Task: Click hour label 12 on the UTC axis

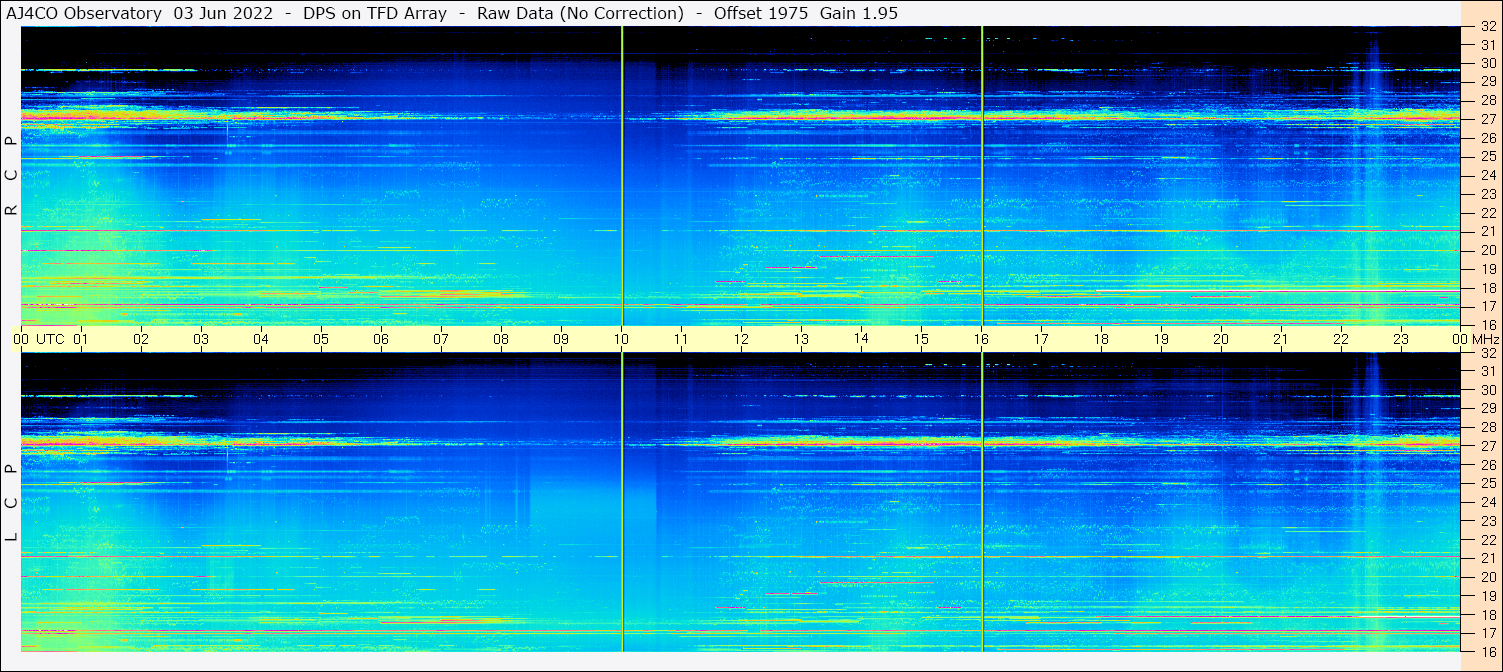Action: coord(741,339)
